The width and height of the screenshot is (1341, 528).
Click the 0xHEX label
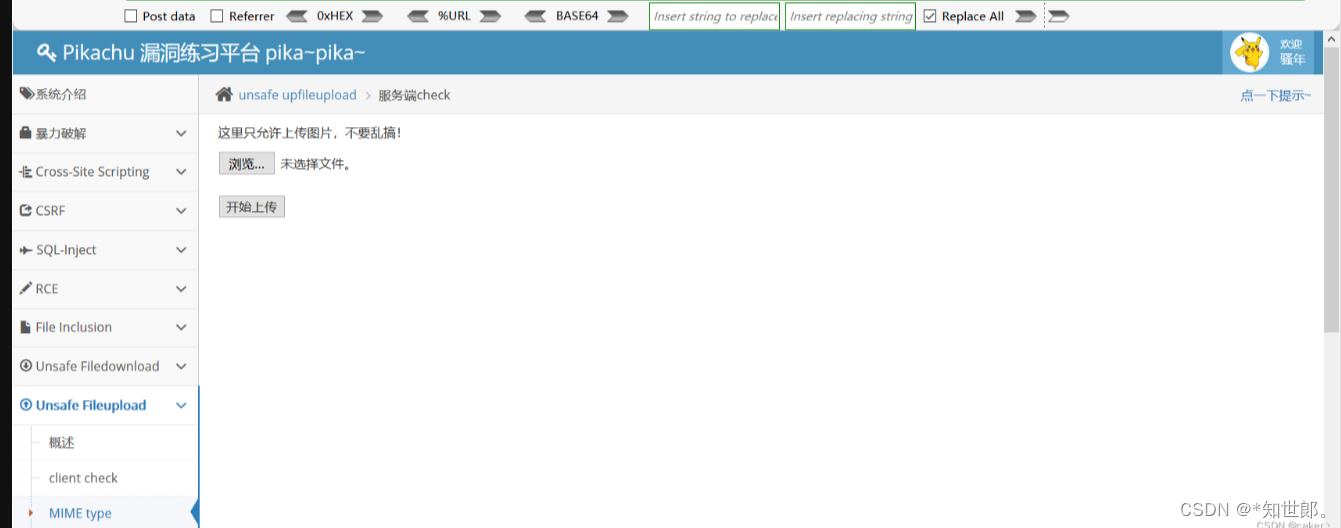point(335,16)
